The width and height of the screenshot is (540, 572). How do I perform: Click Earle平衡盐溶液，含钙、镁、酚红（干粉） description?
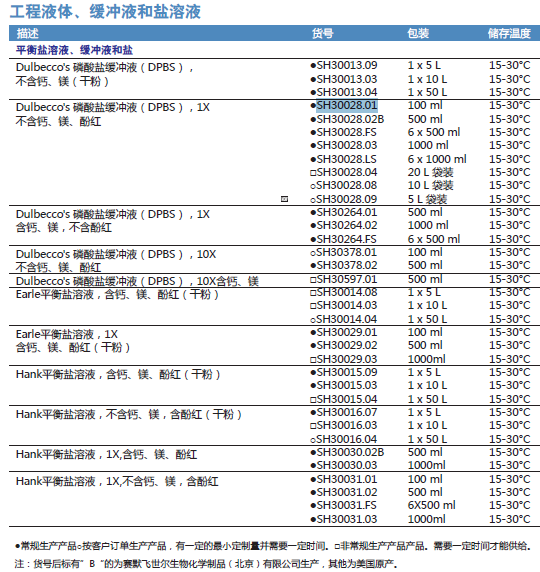pyautogui.click(x=117, y=294)
